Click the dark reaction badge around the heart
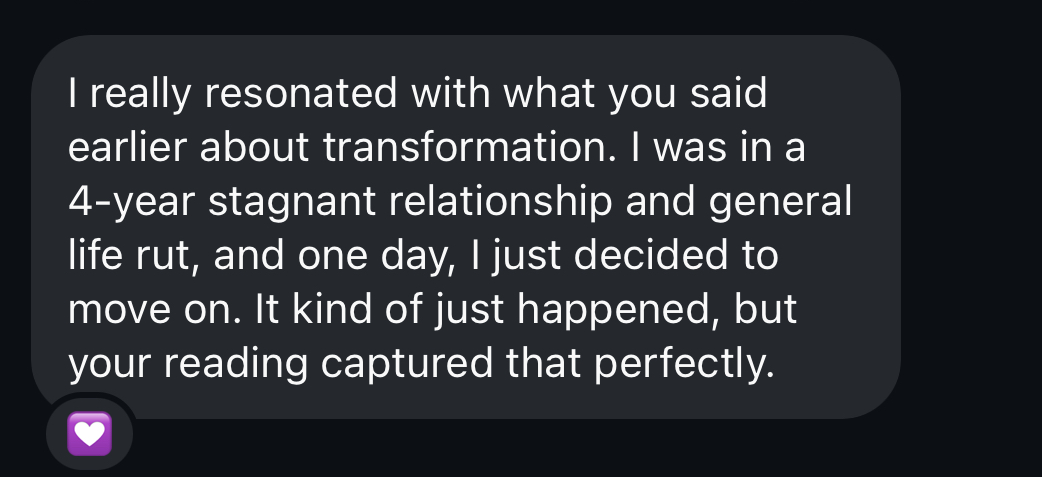 click(x=90, y=434)
